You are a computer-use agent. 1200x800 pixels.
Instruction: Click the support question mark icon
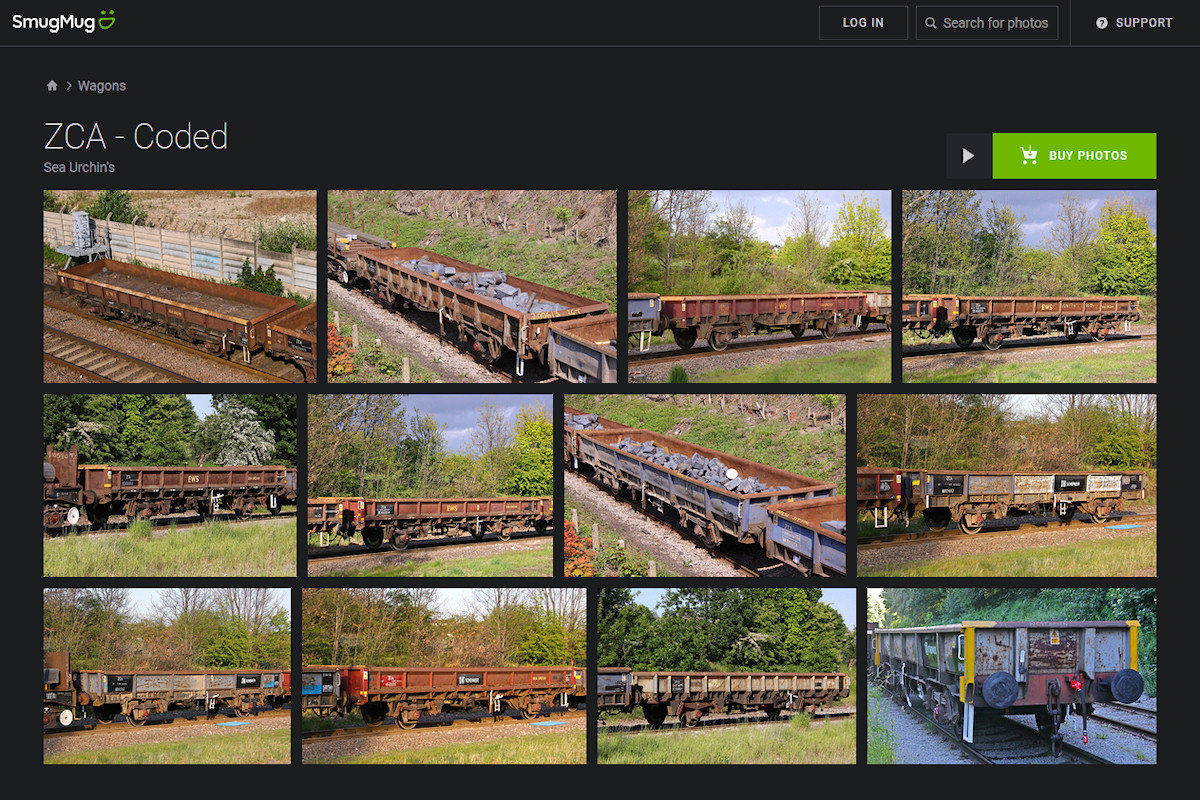[x=1102, y=23]
